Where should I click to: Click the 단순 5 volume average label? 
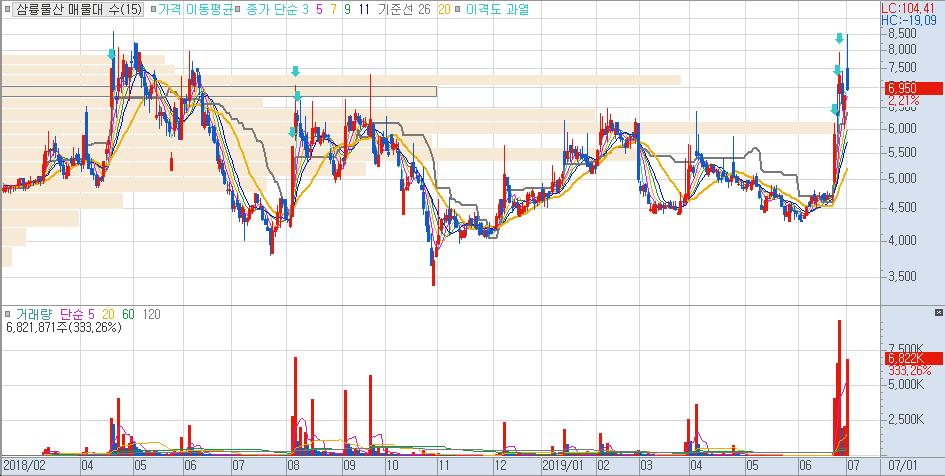76,314
